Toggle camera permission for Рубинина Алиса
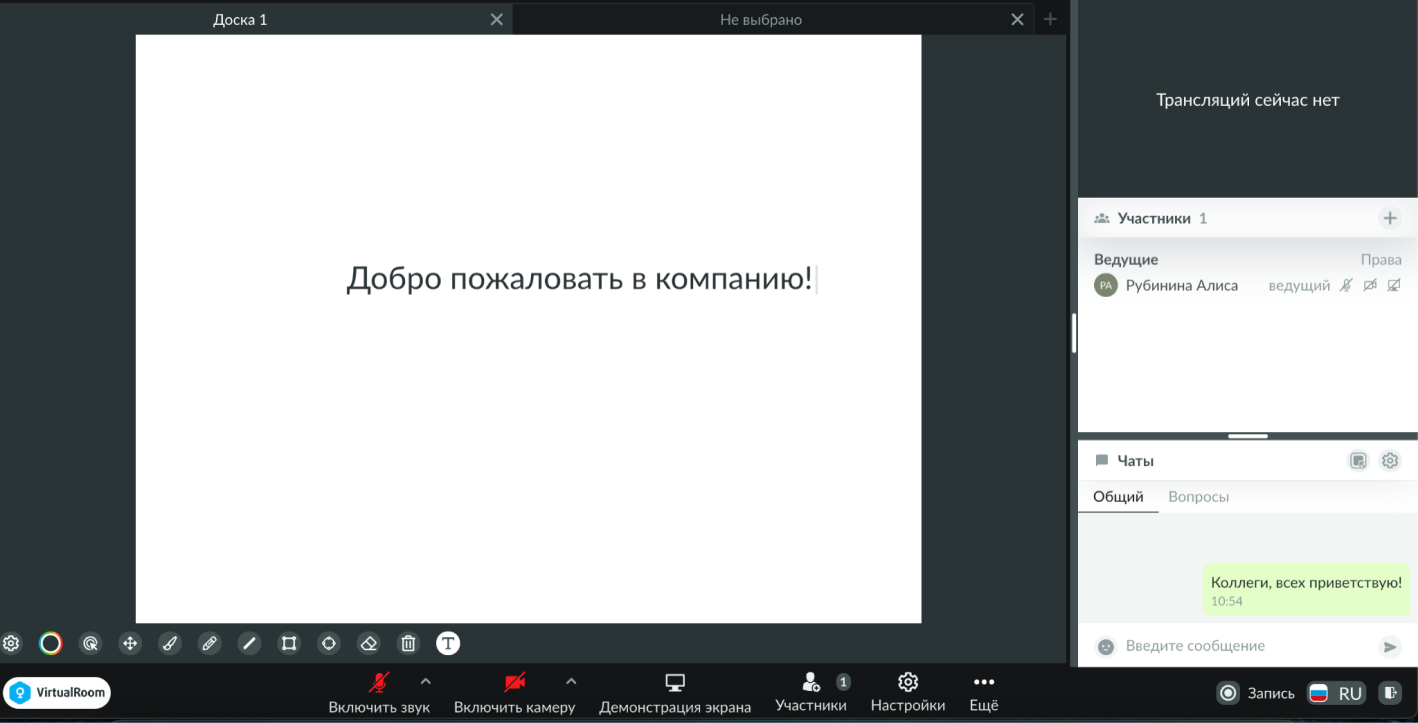 click(1370, 286)
